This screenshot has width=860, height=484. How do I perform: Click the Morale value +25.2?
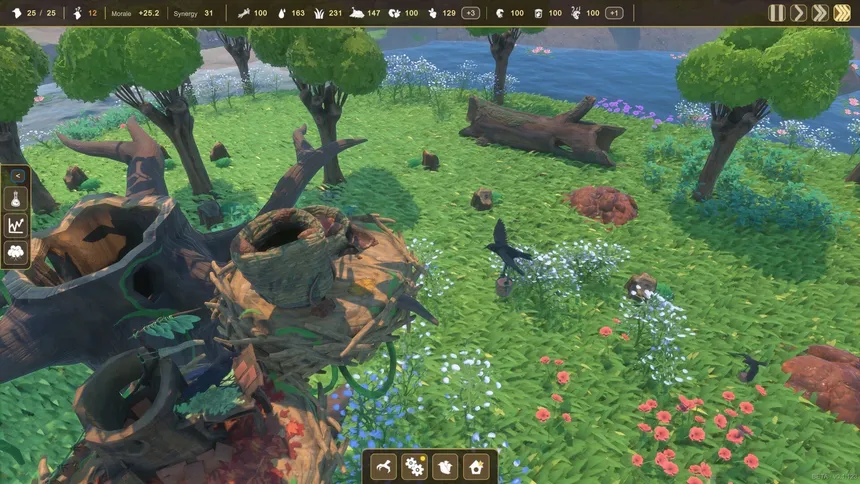(149, 13)
